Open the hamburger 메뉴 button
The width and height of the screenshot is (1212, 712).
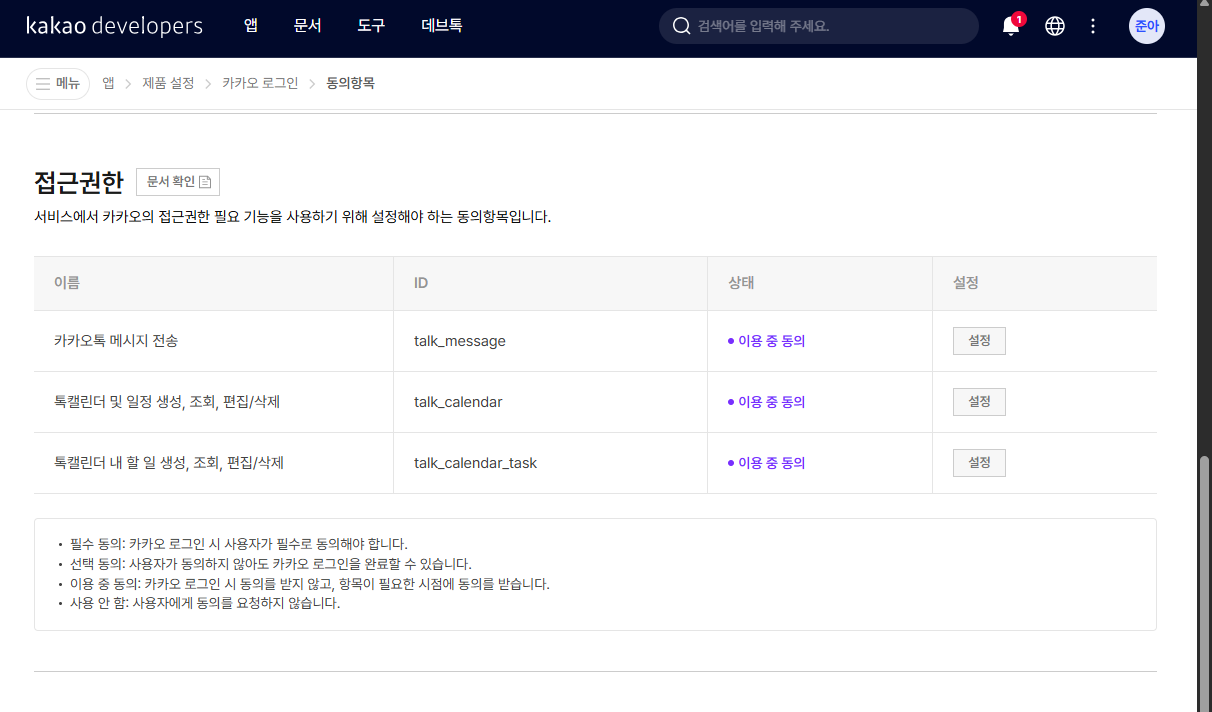pos(58,84)
